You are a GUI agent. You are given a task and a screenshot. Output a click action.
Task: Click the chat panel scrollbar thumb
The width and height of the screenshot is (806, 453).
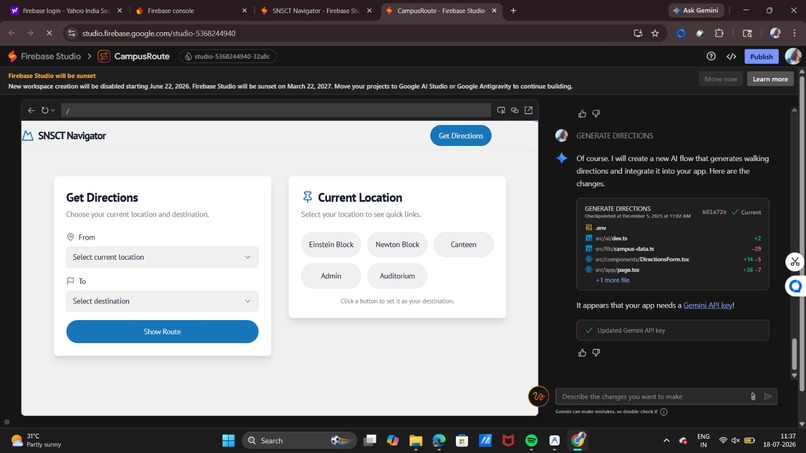[795, 352]
